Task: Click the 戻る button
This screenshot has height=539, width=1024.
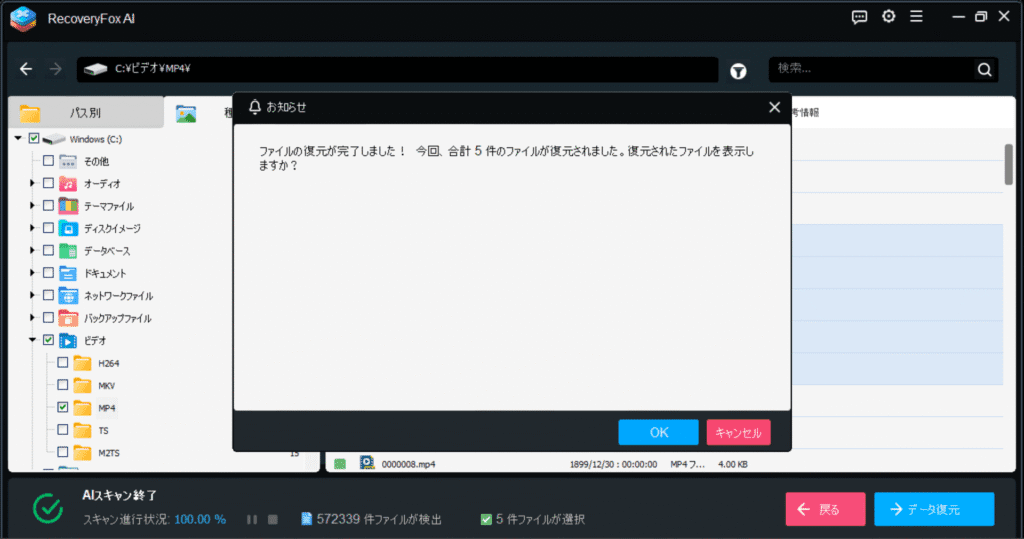Action: 825,509
